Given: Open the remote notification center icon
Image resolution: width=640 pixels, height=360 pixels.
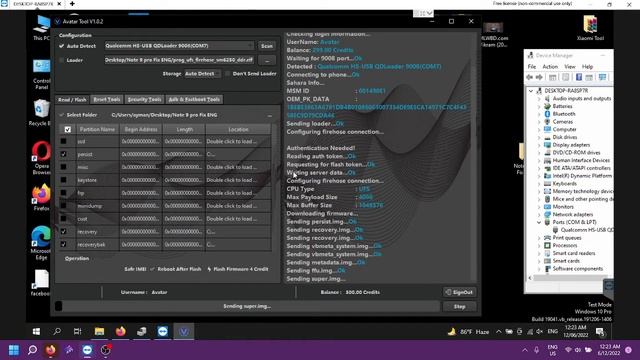Looking at the screenshot, I should point(600,332).
